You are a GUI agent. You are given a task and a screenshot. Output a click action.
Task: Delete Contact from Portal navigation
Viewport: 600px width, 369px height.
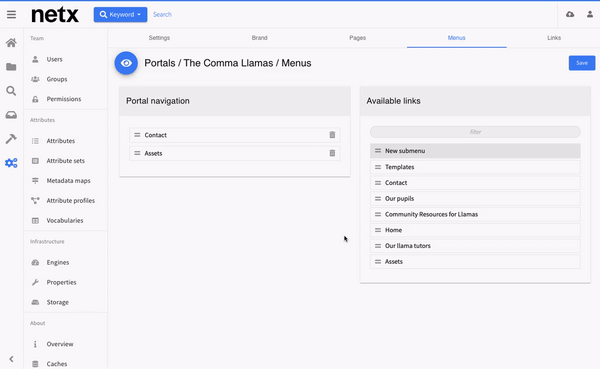click(x=332, y=135)
